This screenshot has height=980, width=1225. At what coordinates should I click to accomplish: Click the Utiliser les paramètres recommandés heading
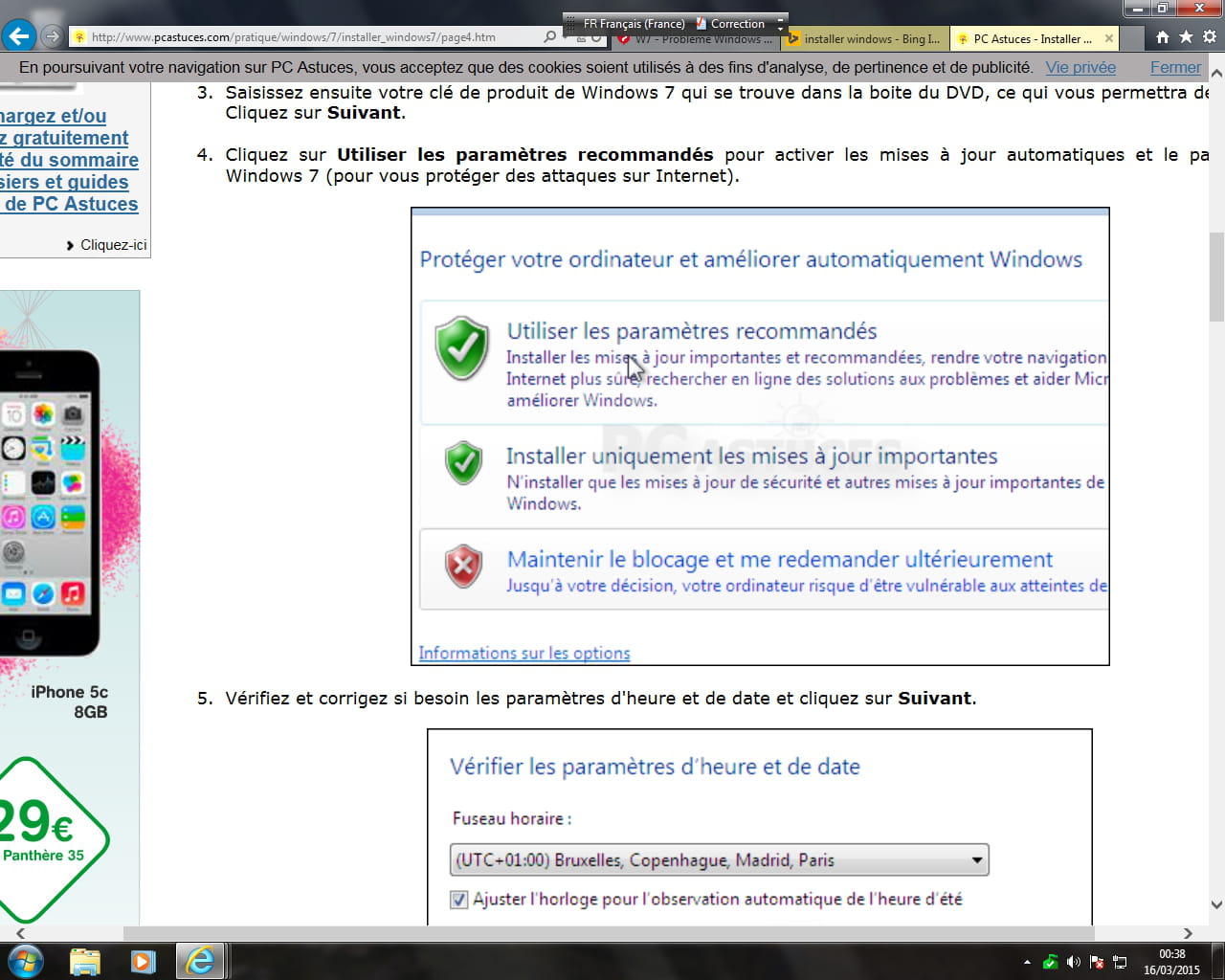[692, 331]
